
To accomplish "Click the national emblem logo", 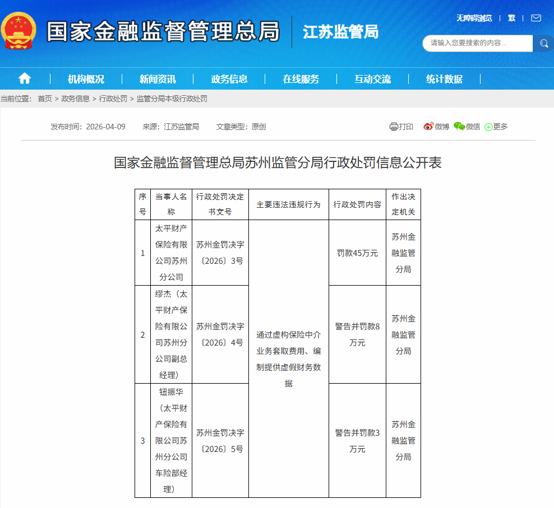I will [18, 31].
